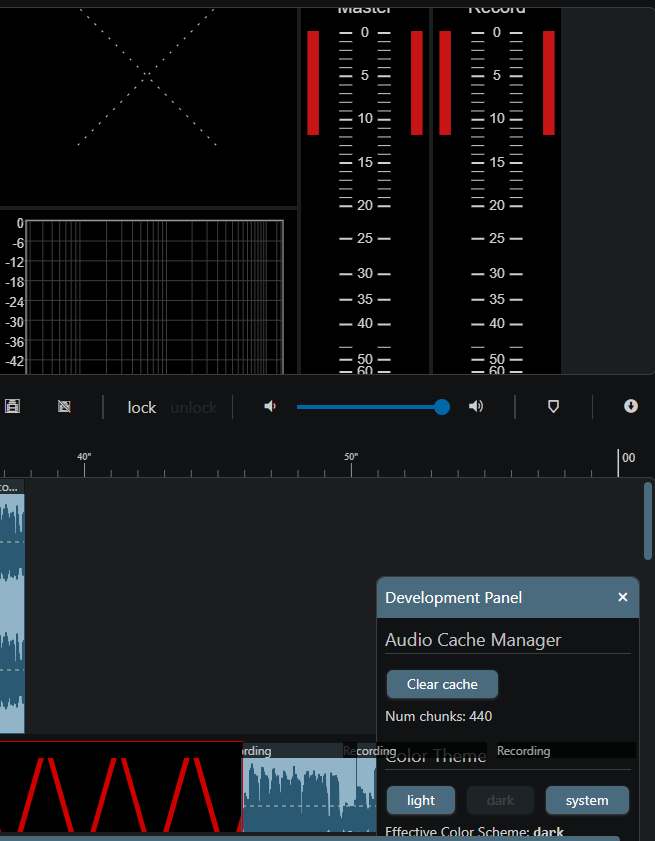Switch color theme to light

pos(421,800)
